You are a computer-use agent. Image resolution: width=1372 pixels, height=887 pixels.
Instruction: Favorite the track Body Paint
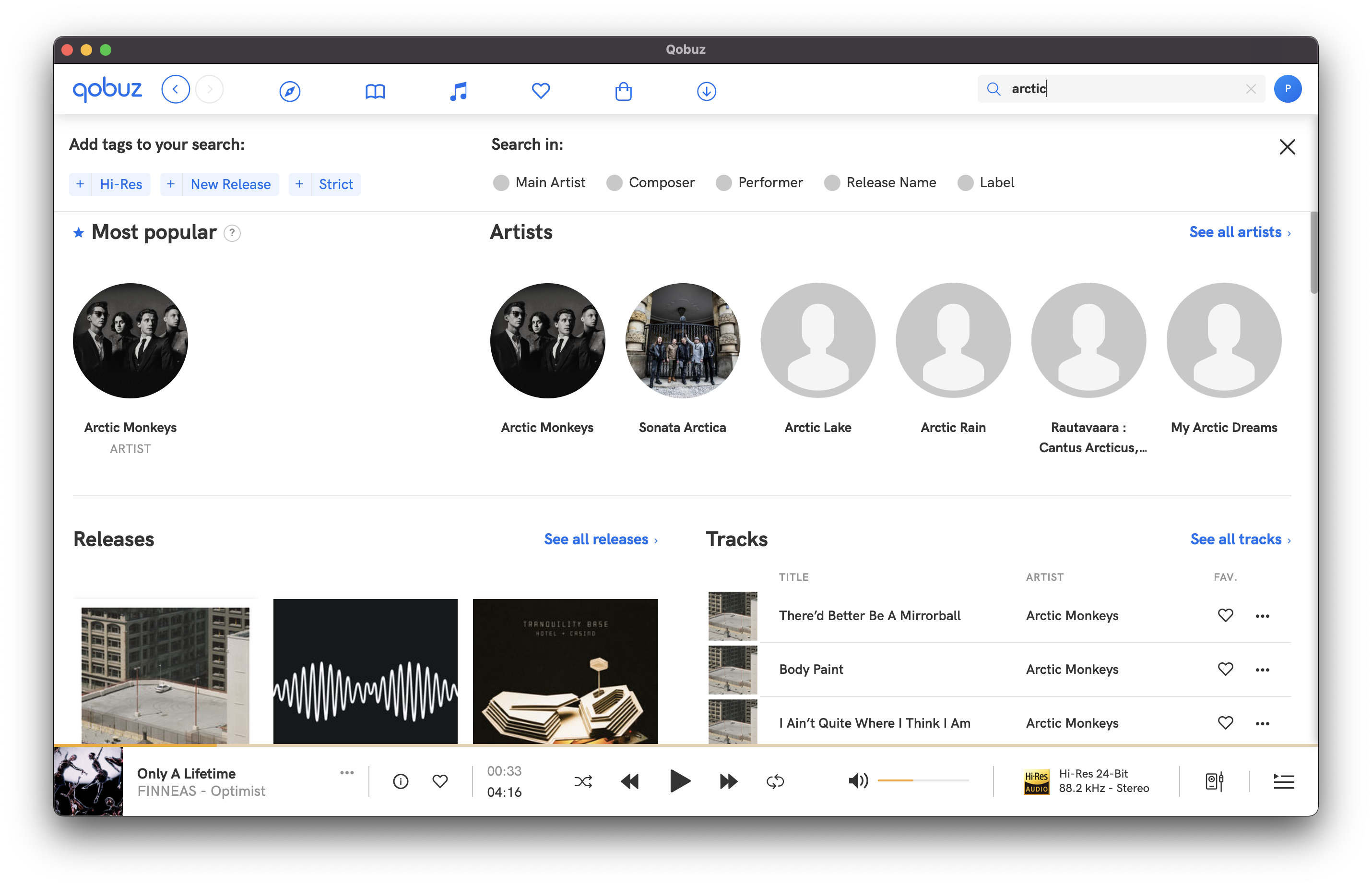[1225, 669]
